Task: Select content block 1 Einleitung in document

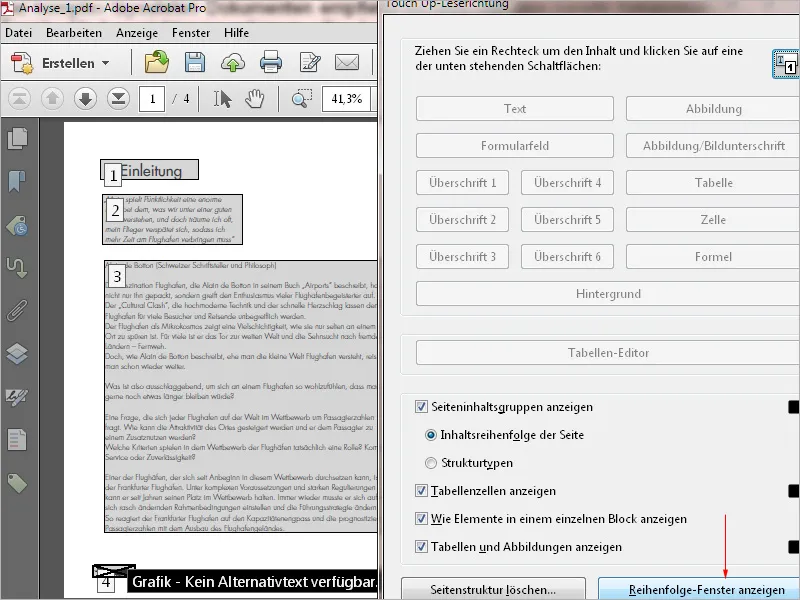Action: (149, 170)
